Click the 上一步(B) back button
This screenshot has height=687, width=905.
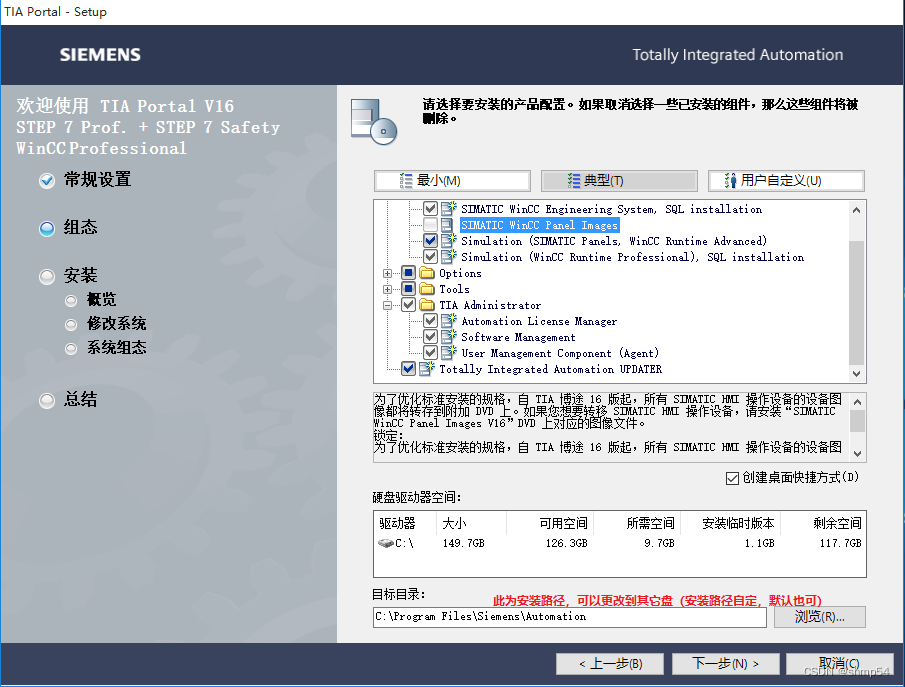[609, 664]
